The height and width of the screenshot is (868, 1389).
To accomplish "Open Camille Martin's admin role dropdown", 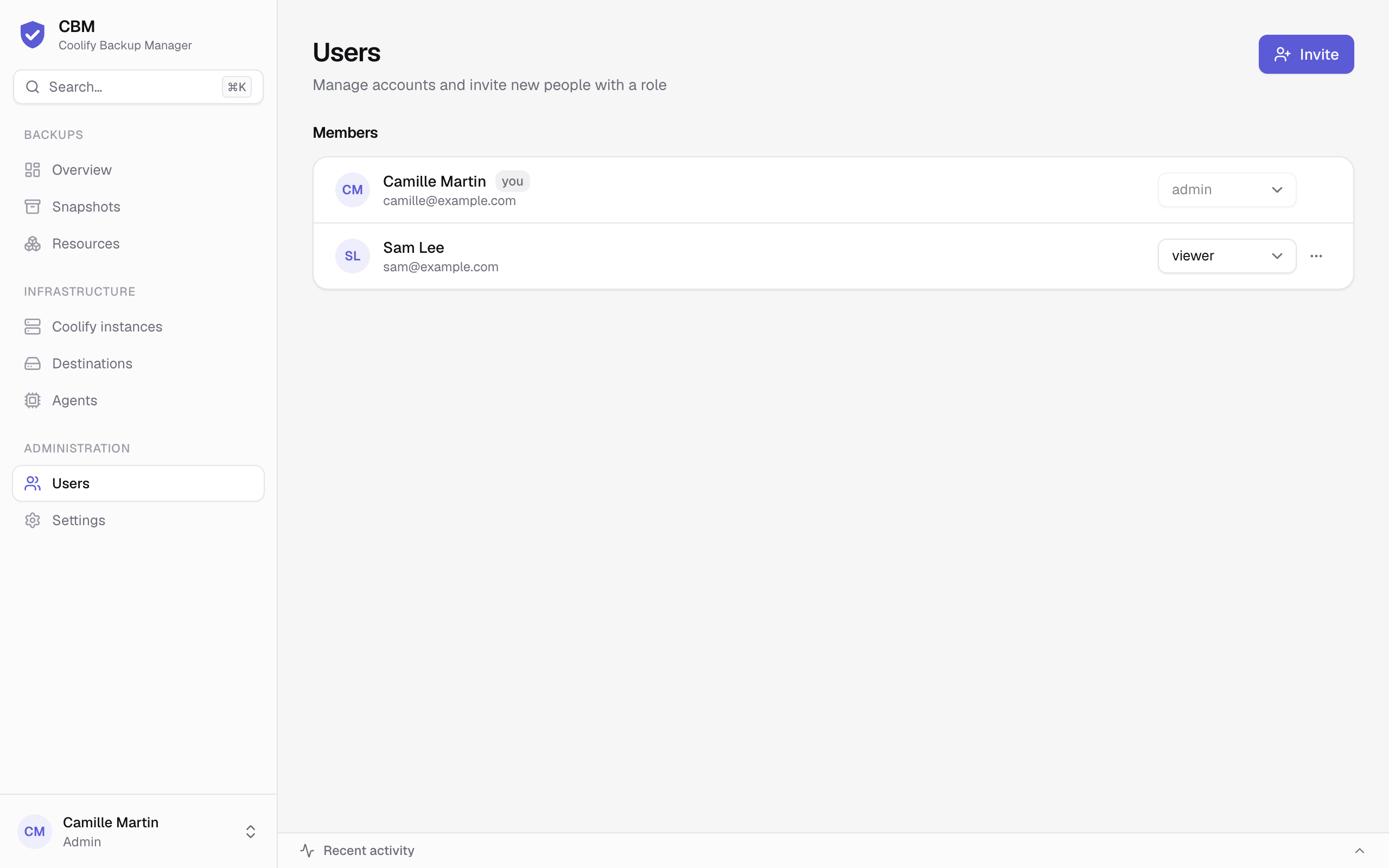I will coord(1227,189).
